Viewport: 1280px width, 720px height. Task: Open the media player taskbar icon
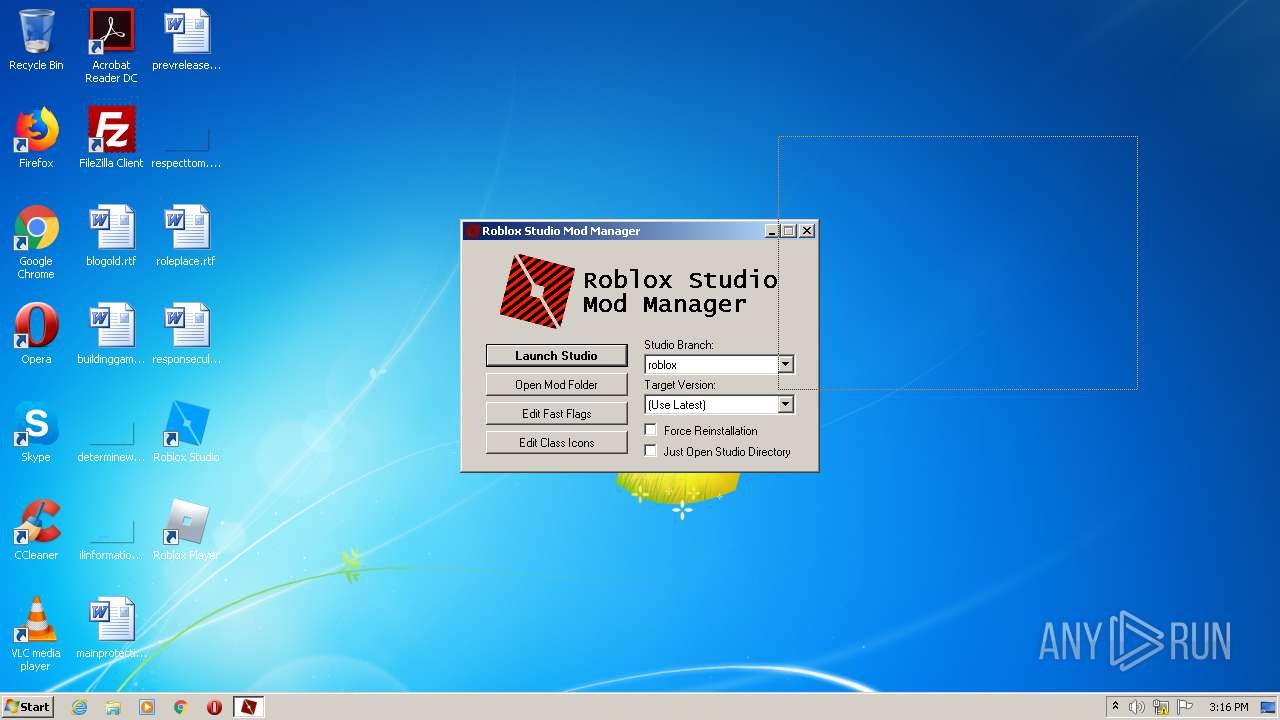tap(147, 707)
